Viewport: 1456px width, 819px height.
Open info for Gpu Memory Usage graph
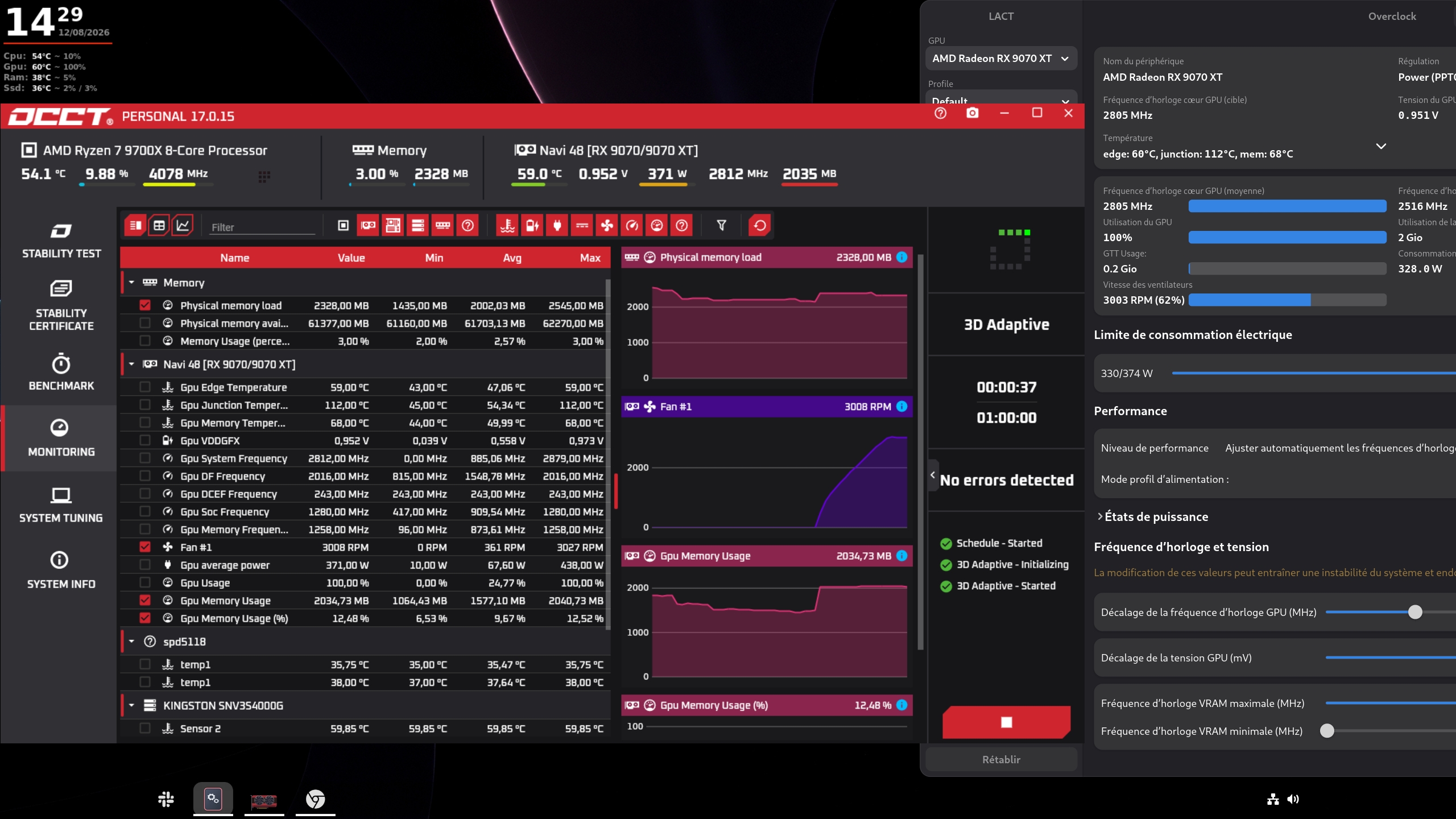tap(902, 556)
